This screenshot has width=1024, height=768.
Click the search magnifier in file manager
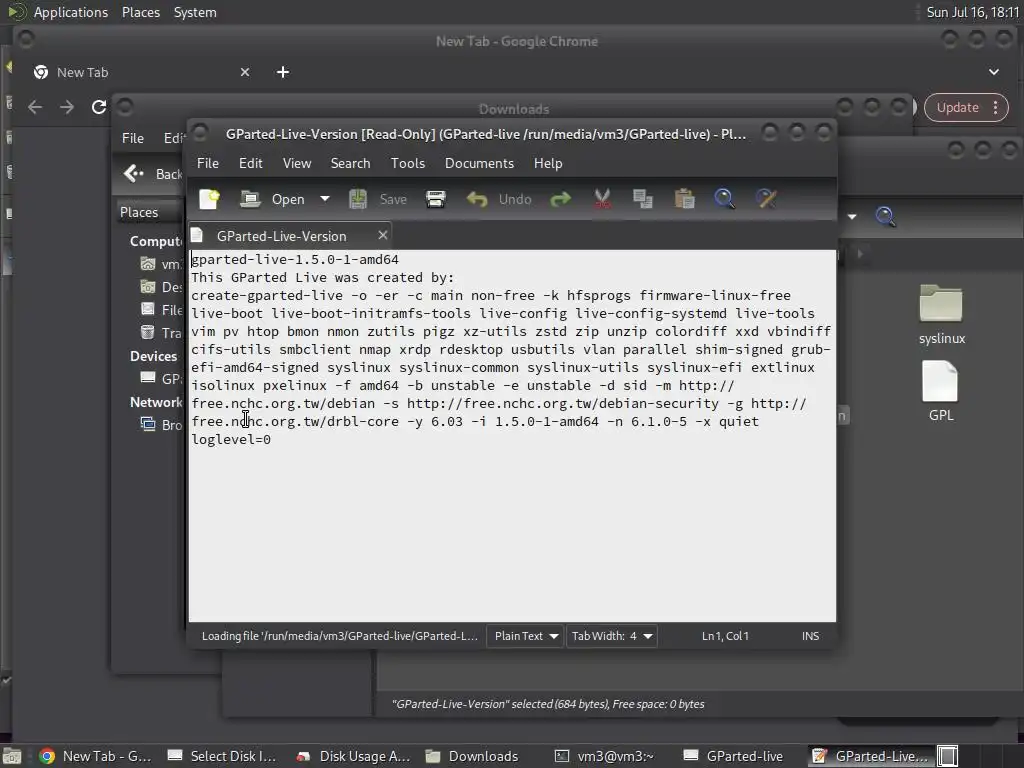(x=885, y=216)
